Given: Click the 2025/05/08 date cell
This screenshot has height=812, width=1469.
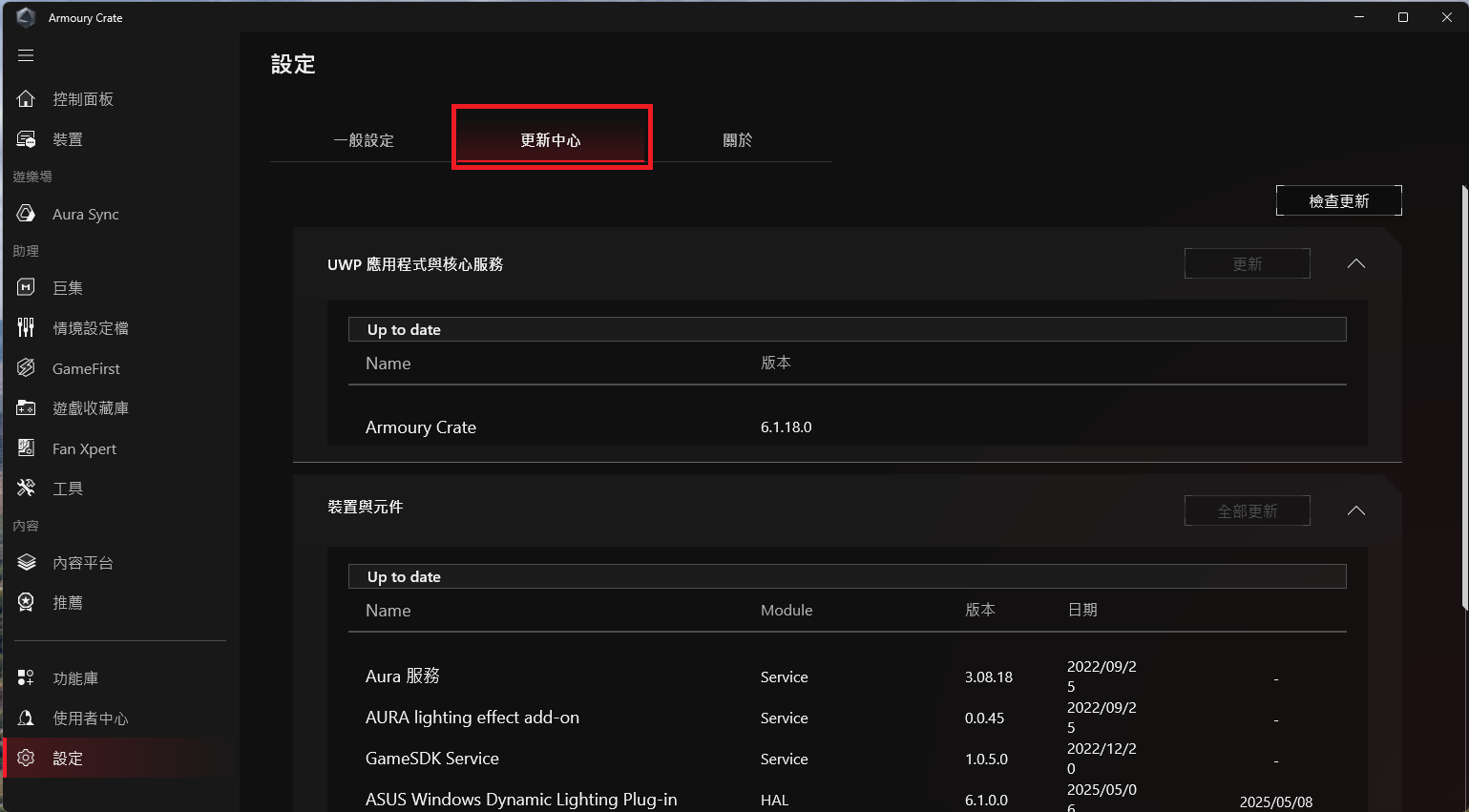Looking at the screenshot, I should click(1275, 802).
